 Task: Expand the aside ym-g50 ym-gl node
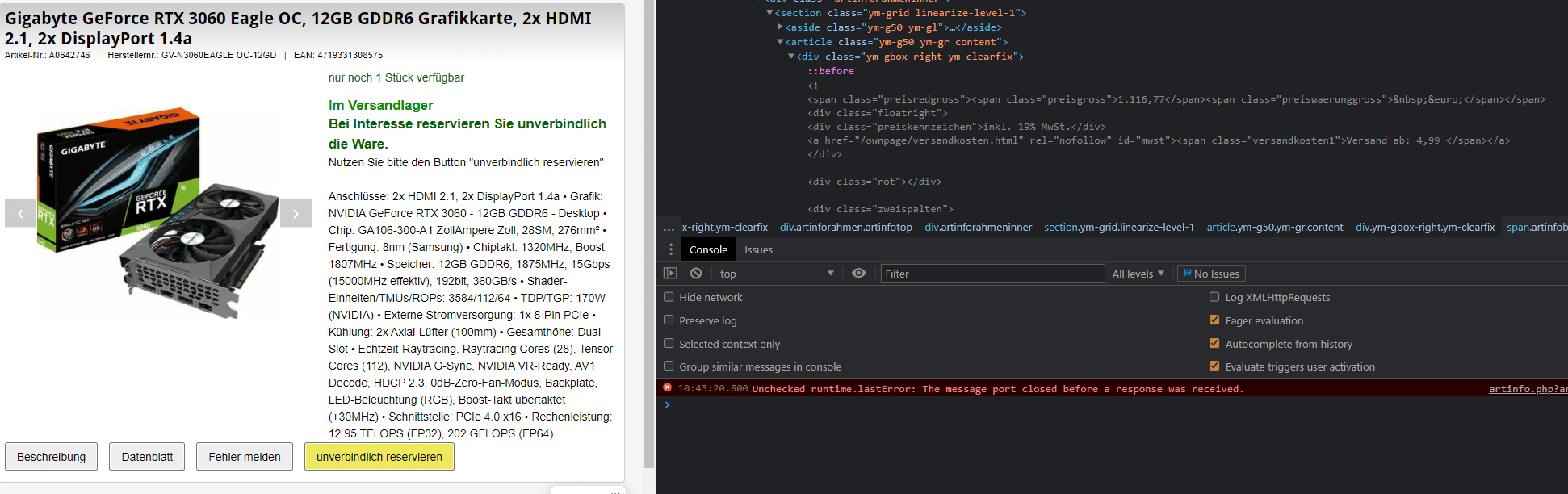(780, 27)
